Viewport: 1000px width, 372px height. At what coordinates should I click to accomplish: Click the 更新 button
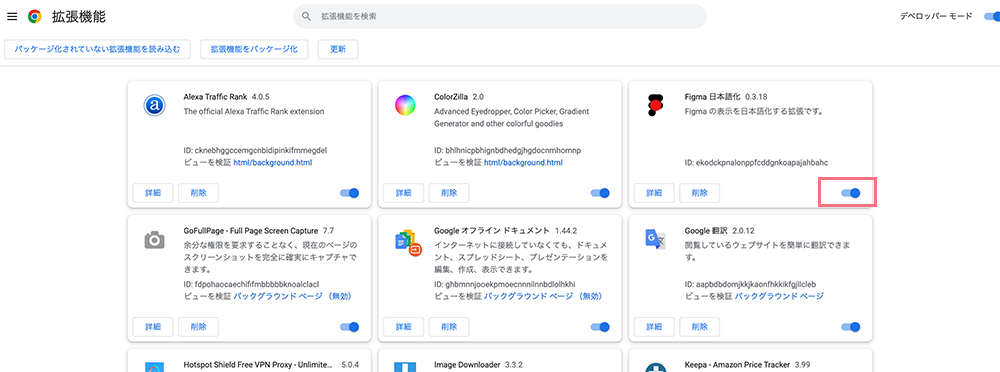[x=337, y=49]
